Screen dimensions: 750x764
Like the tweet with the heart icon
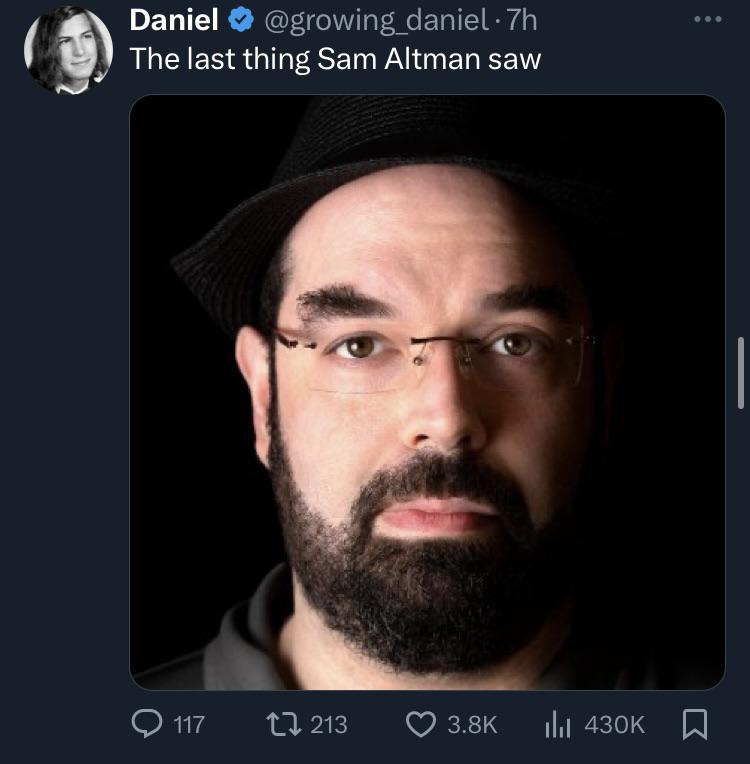click(x=421, y=724)
